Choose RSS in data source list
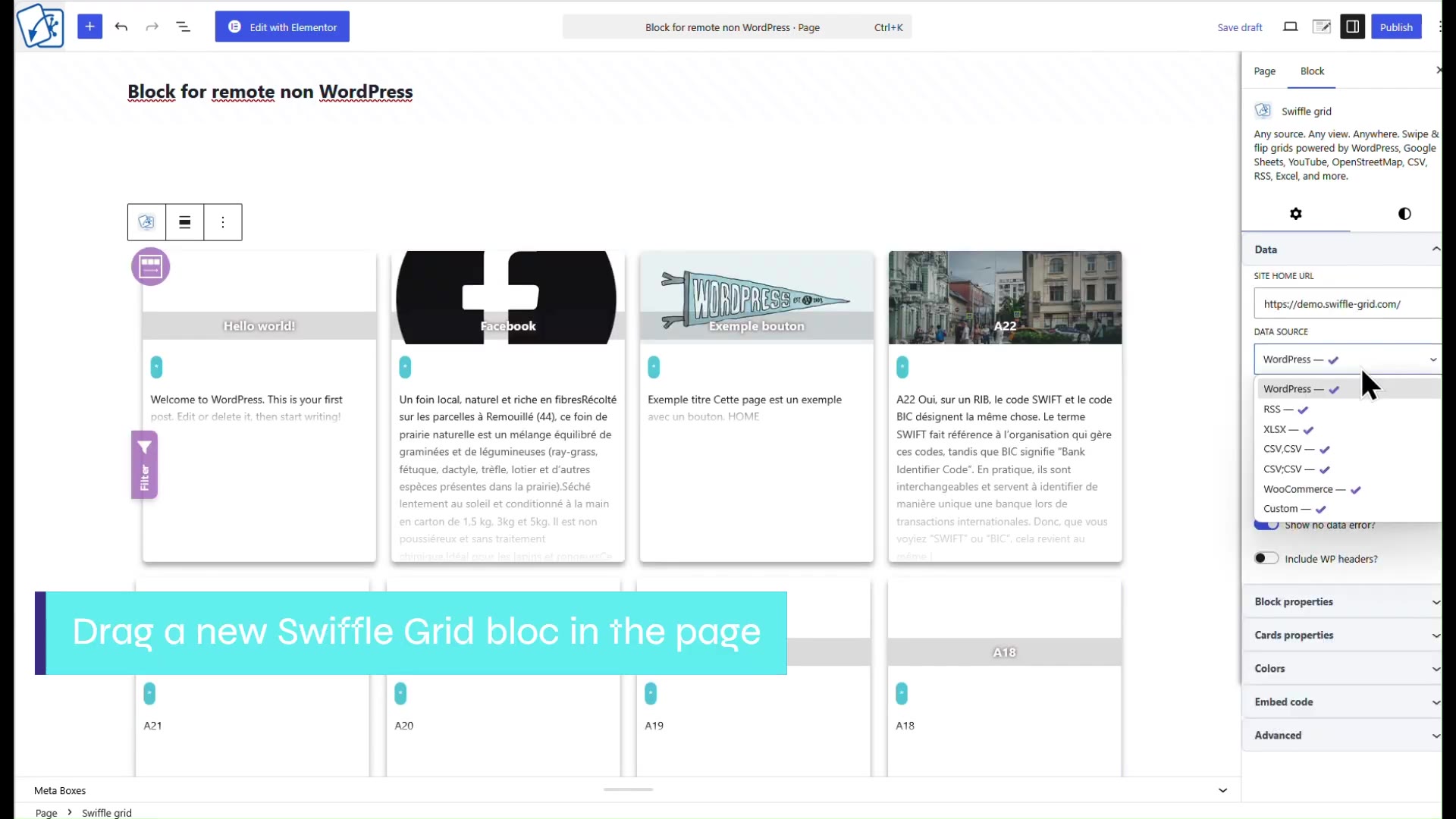This screenshot has height=819, width=1456. pyautogui.click(x=1348, y=409)
